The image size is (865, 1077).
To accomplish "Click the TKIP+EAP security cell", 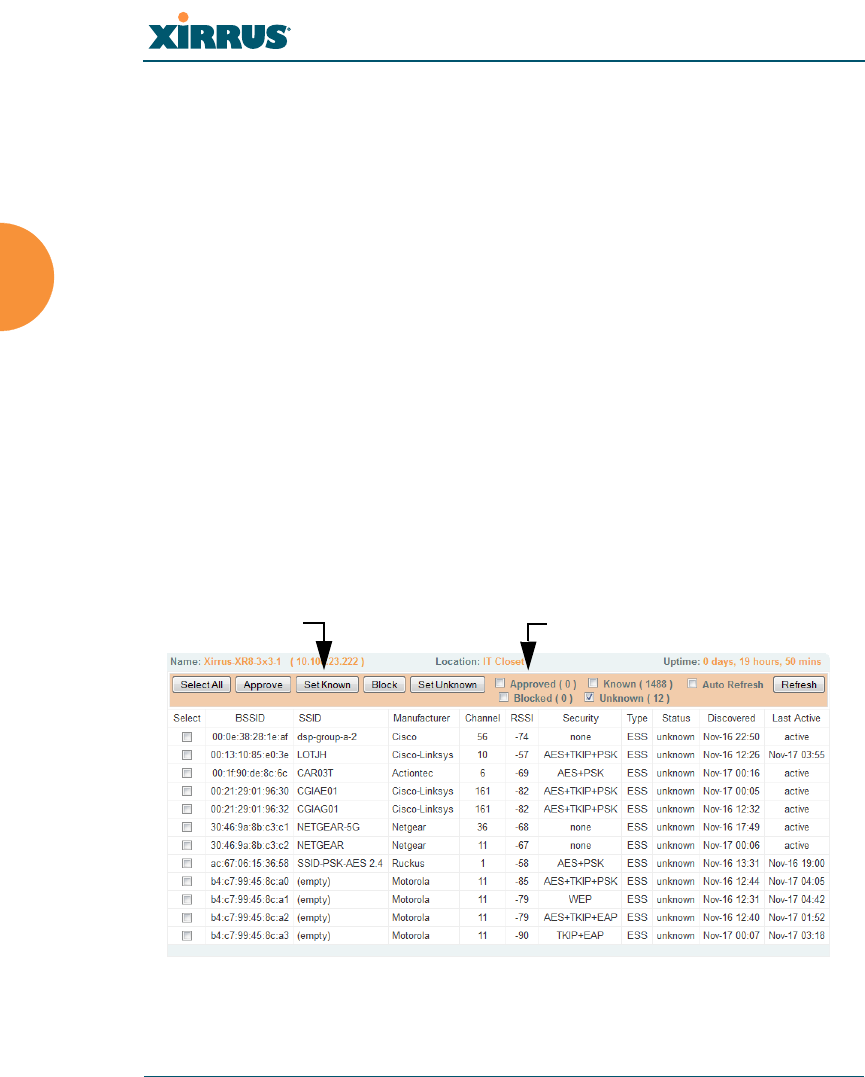I will (x=580, y=936).
